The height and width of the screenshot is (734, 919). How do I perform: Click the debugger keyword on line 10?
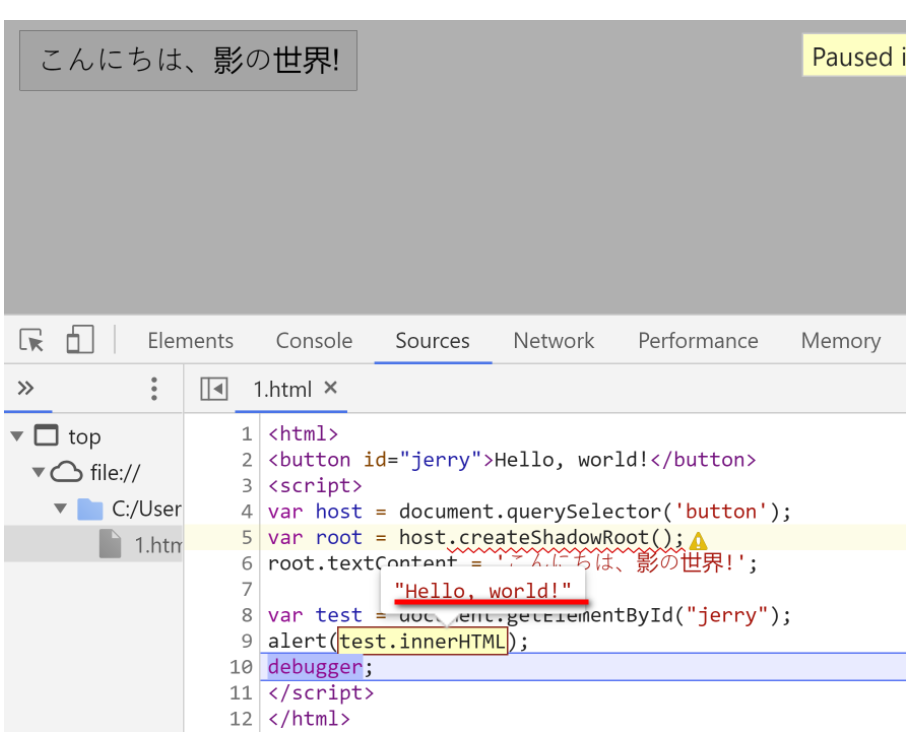tap(315, 667)
